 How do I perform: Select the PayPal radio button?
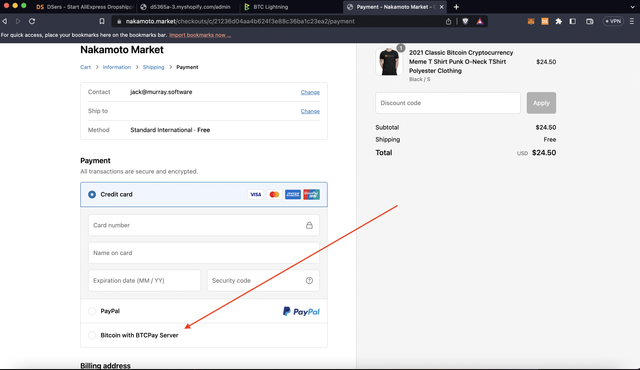92,311
